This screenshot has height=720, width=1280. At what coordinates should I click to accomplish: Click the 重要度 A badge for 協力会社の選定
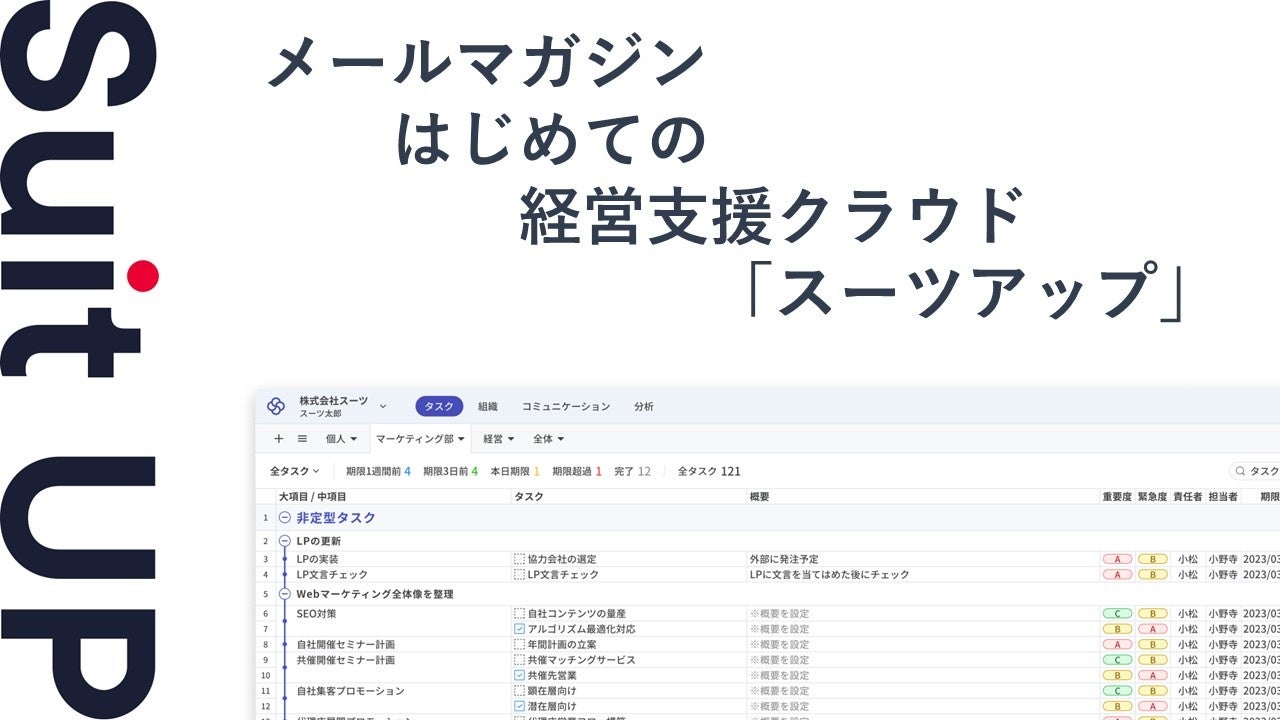[x=1117, y=559]
